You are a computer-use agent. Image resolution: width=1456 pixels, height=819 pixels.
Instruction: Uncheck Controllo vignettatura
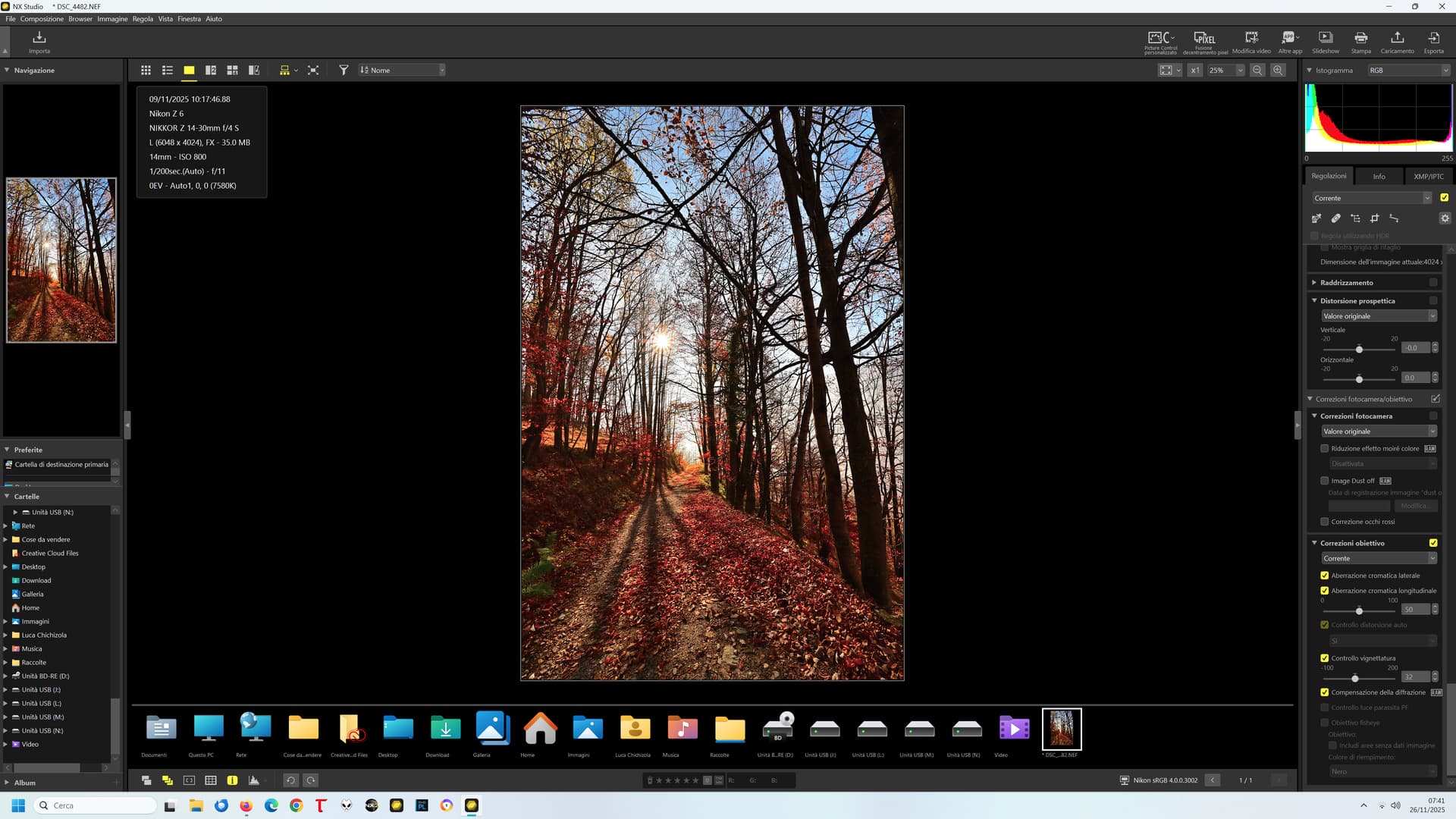(x=1324, y=658)
